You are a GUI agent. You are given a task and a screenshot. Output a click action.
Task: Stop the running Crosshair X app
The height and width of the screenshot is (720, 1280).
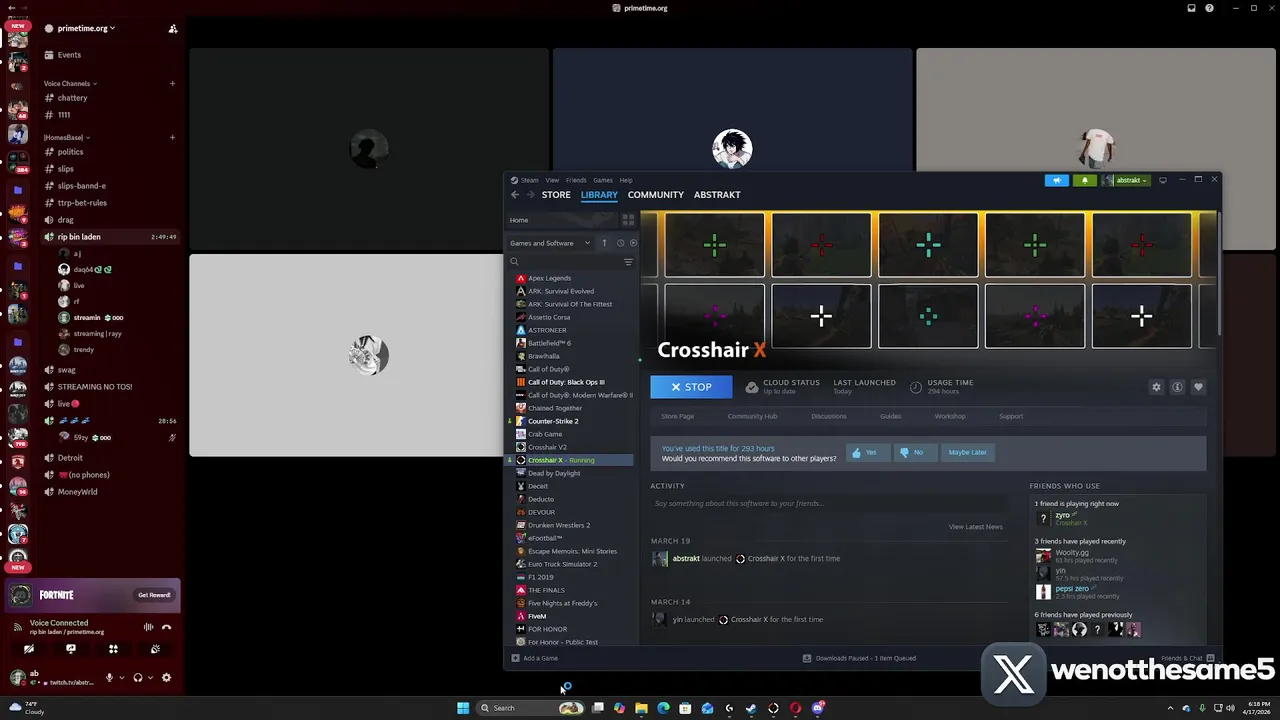(x=691, y=387)
